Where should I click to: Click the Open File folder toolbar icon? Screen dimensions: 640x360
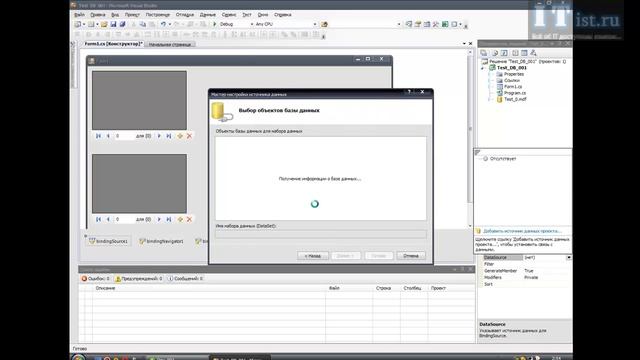click(x=104, y=24)
